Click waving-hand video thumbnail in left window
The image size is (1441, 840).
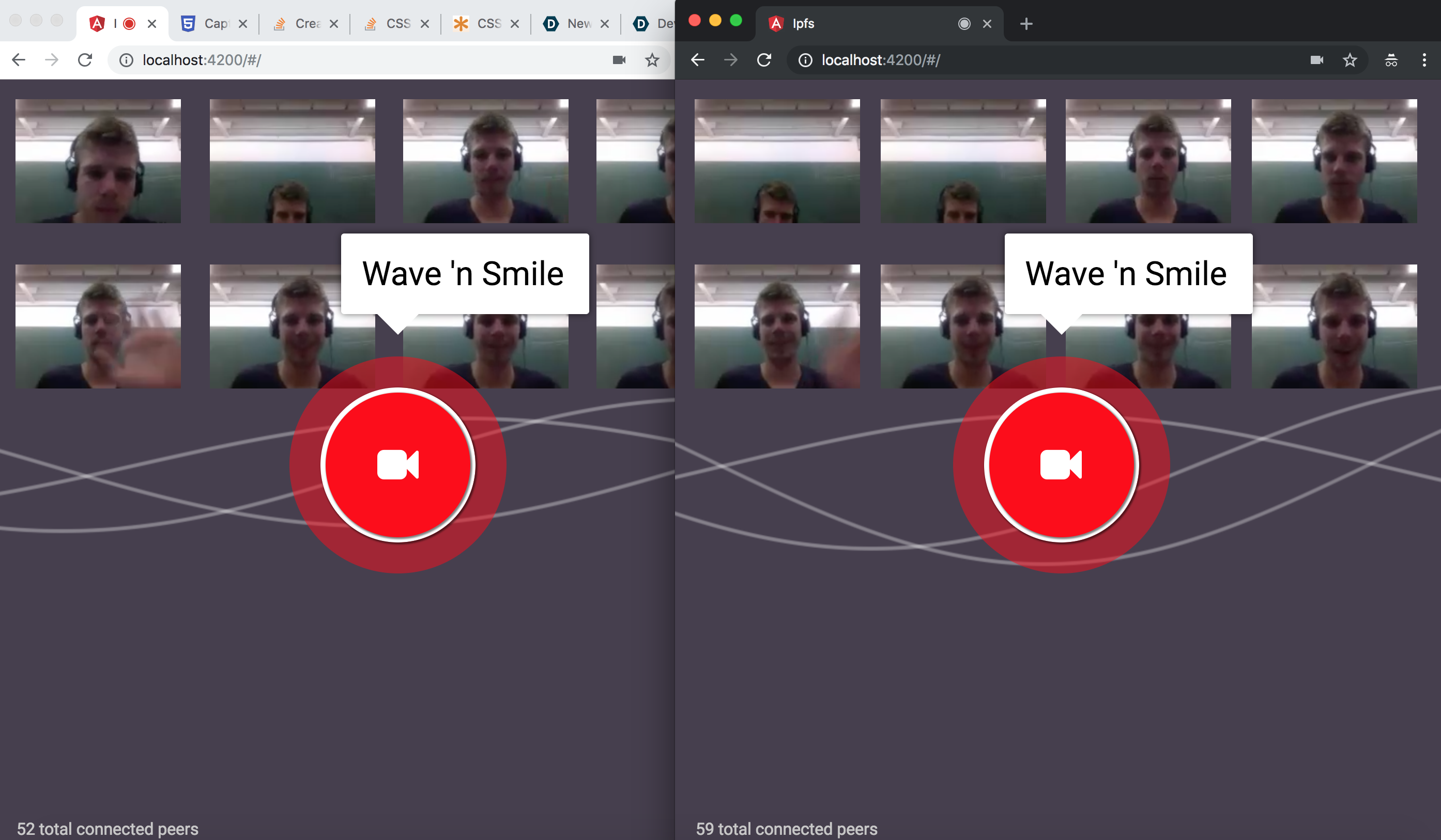coord(98,325)
